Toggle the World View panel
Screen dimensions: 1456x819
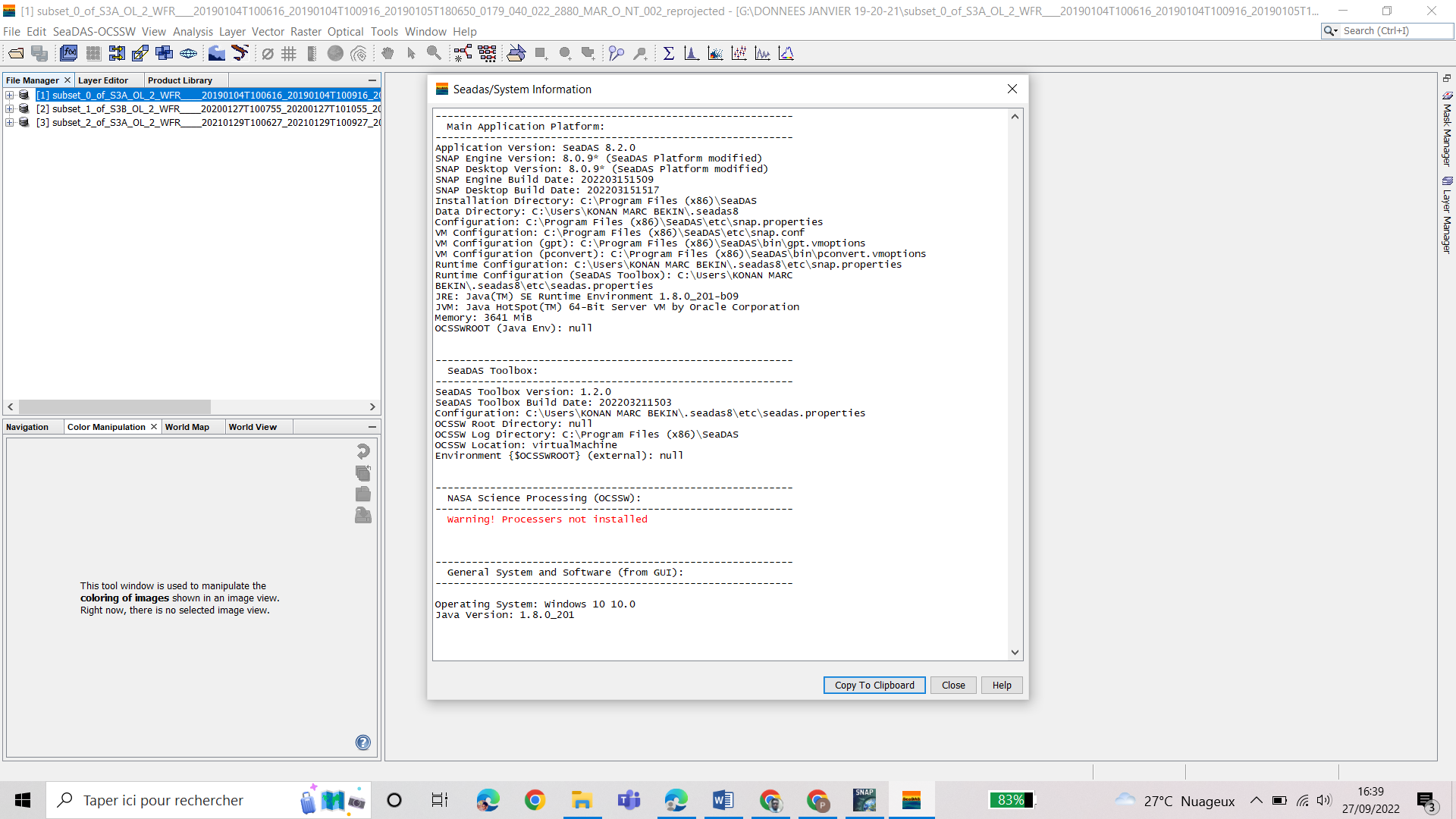point(252,426)
